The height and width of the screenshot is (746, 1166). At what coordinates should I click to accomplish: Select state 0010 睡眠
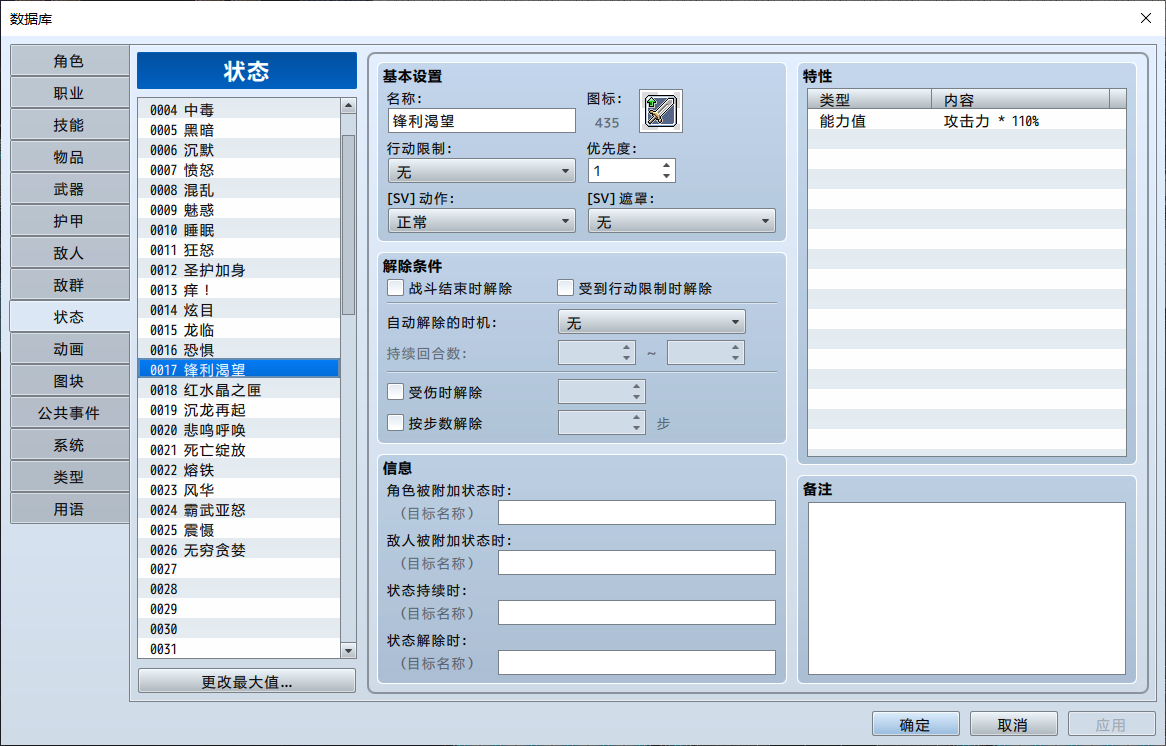tap(239, 230)
